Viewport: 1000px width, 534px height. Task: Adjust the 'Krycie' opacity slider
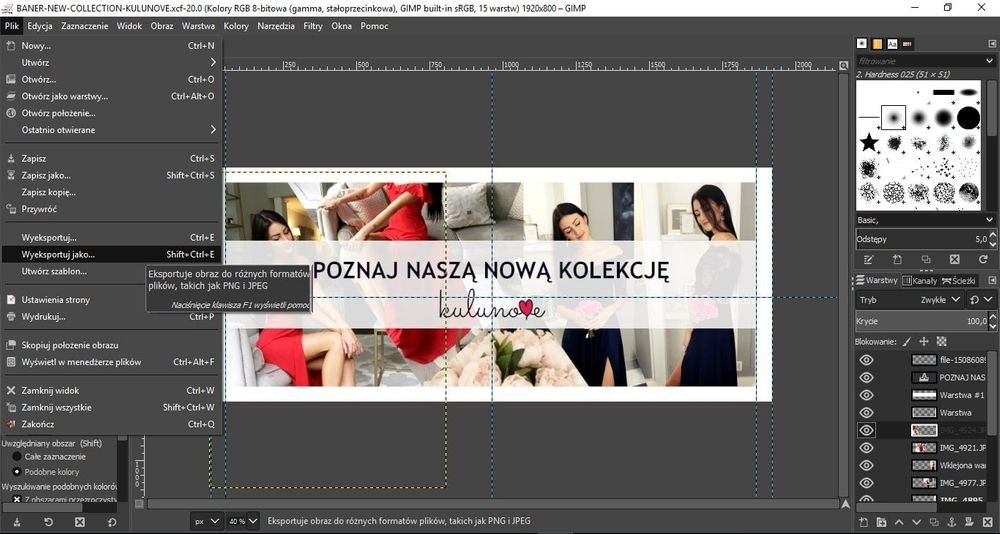(922, 321)
